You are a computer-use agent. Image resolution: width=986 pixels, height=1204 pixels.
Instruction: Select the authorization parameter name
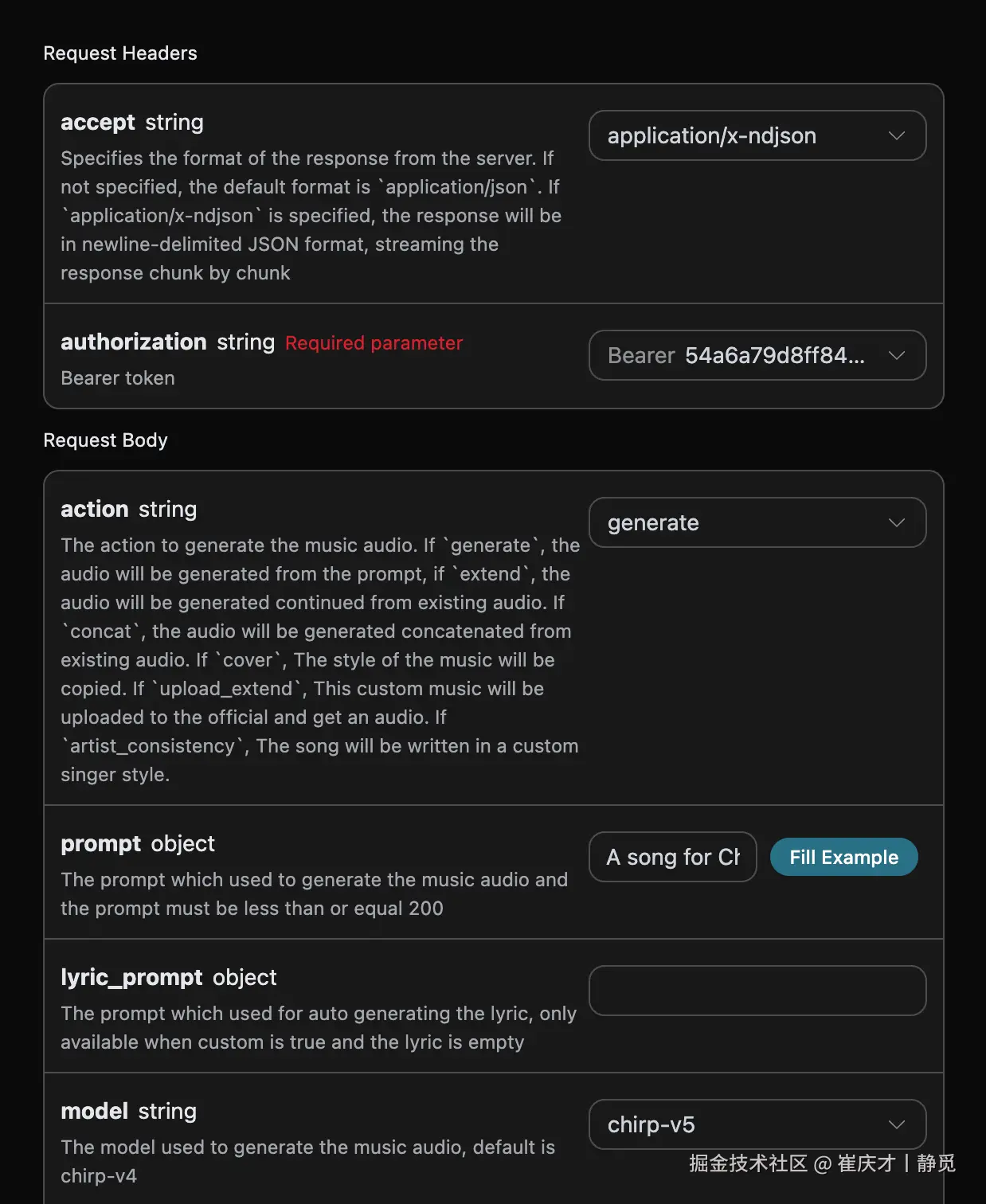pos(134,342)
